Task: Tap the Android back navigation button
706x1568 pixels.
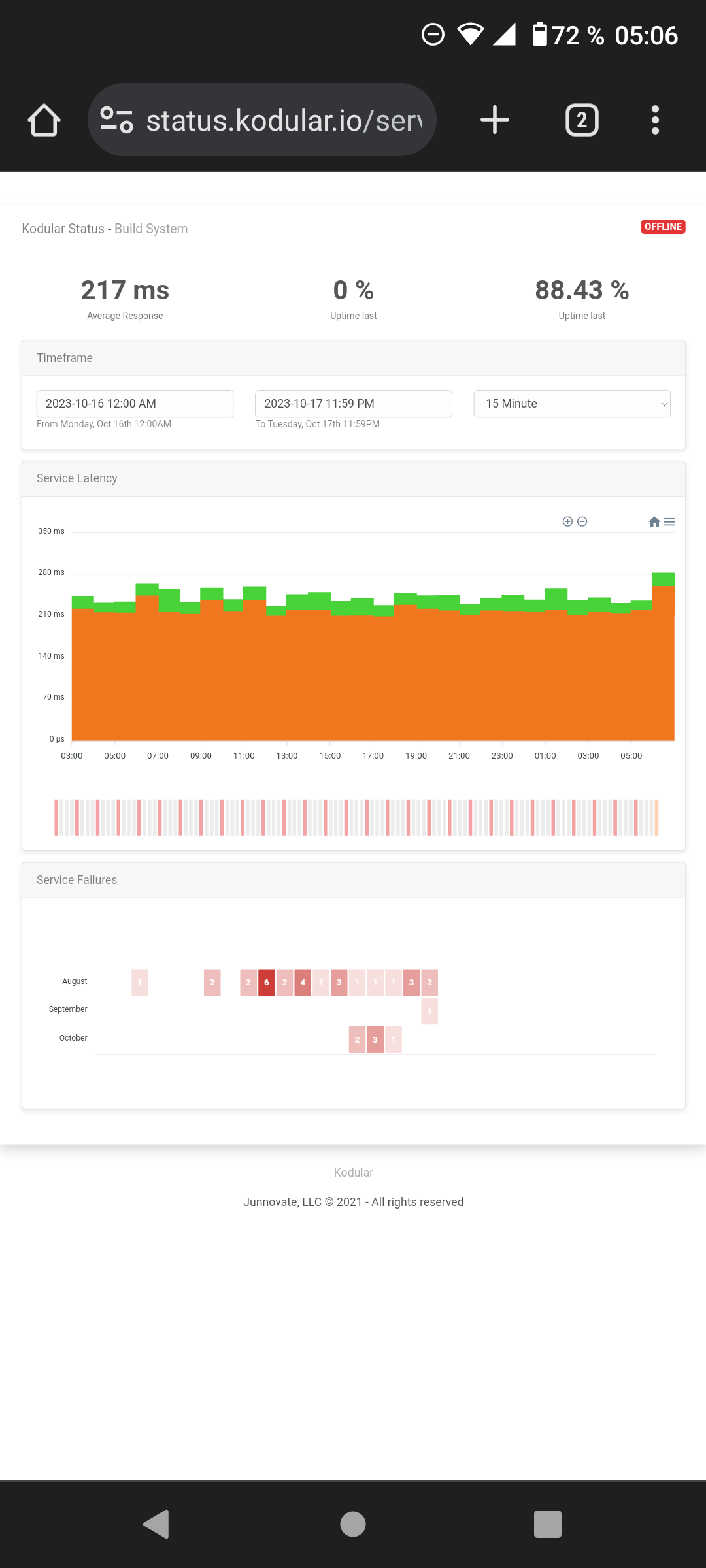Action: coord(157,1524)
